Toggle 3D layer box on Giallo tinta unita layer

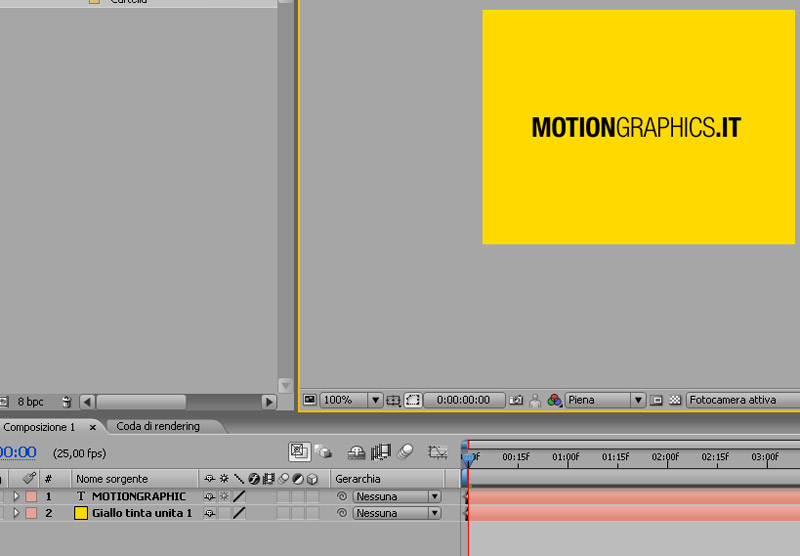pos(312,513)
